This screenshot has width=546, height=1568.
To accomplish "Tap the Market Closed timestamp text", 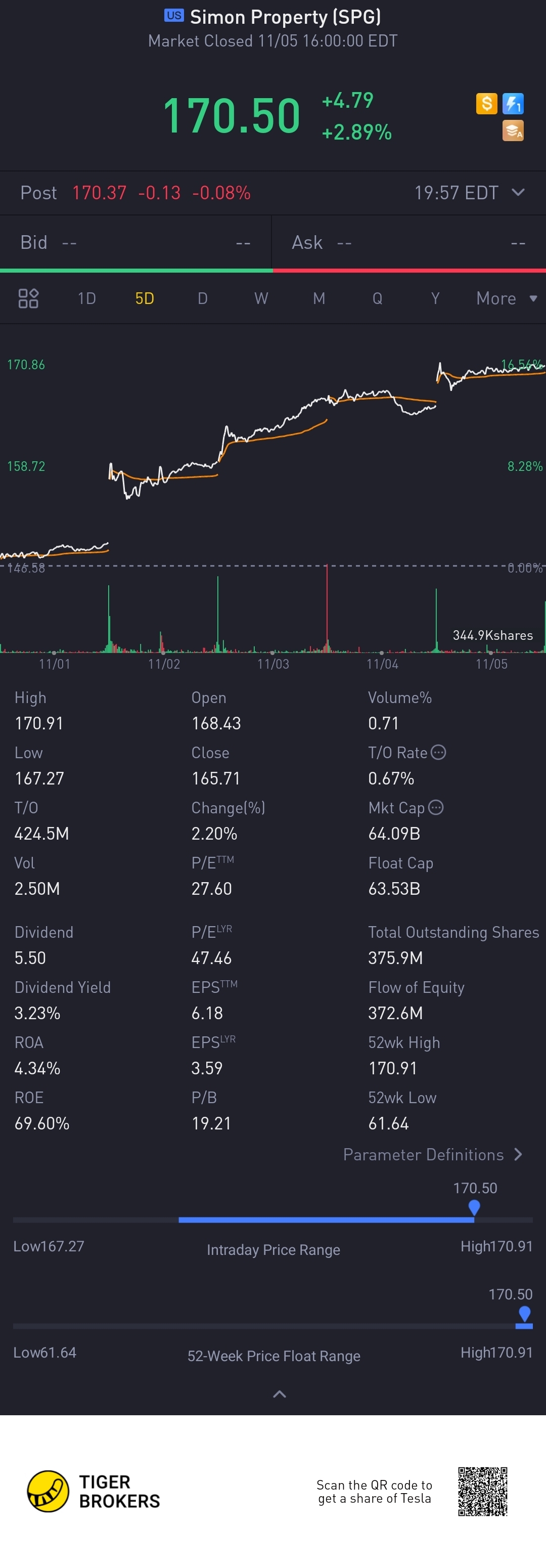I will pyautogui.click(x=272, y=41).
